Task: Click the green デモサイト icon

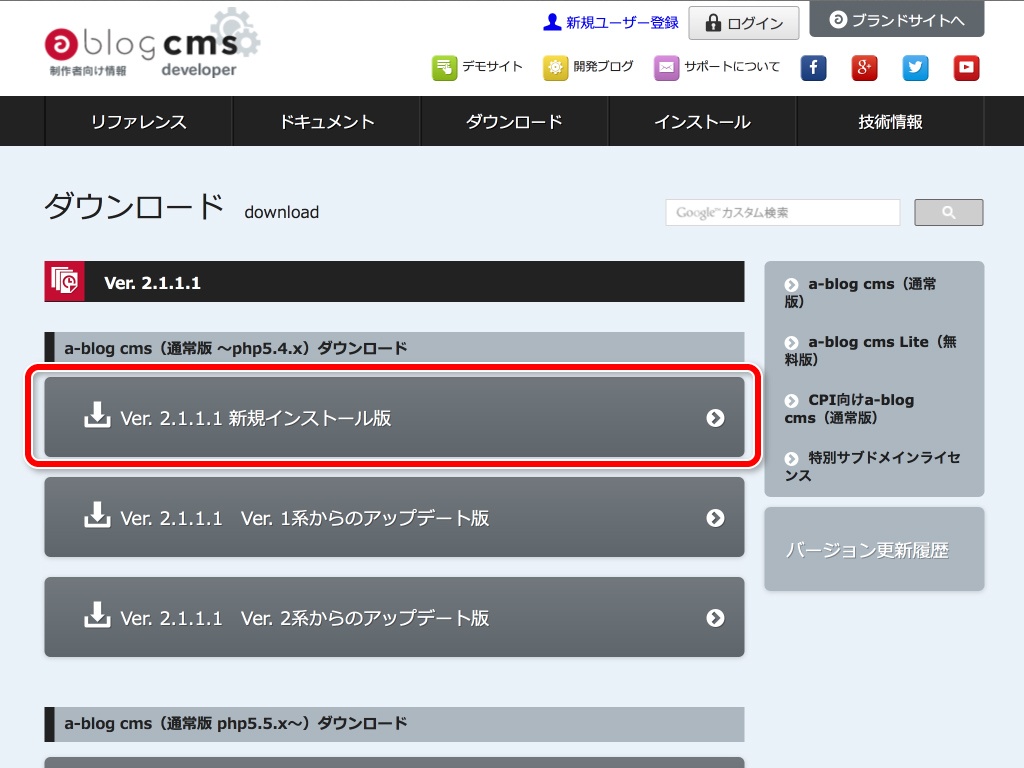Action: point(444,67)
